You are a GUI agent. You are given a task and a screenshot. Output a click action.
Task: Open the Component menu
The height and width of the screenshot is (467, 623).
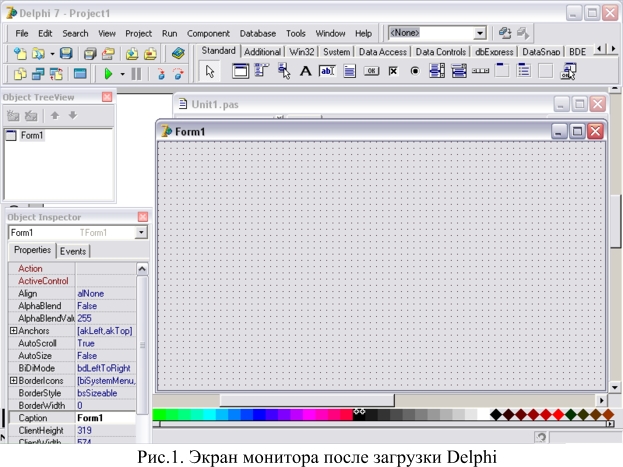tap(208, 33)
